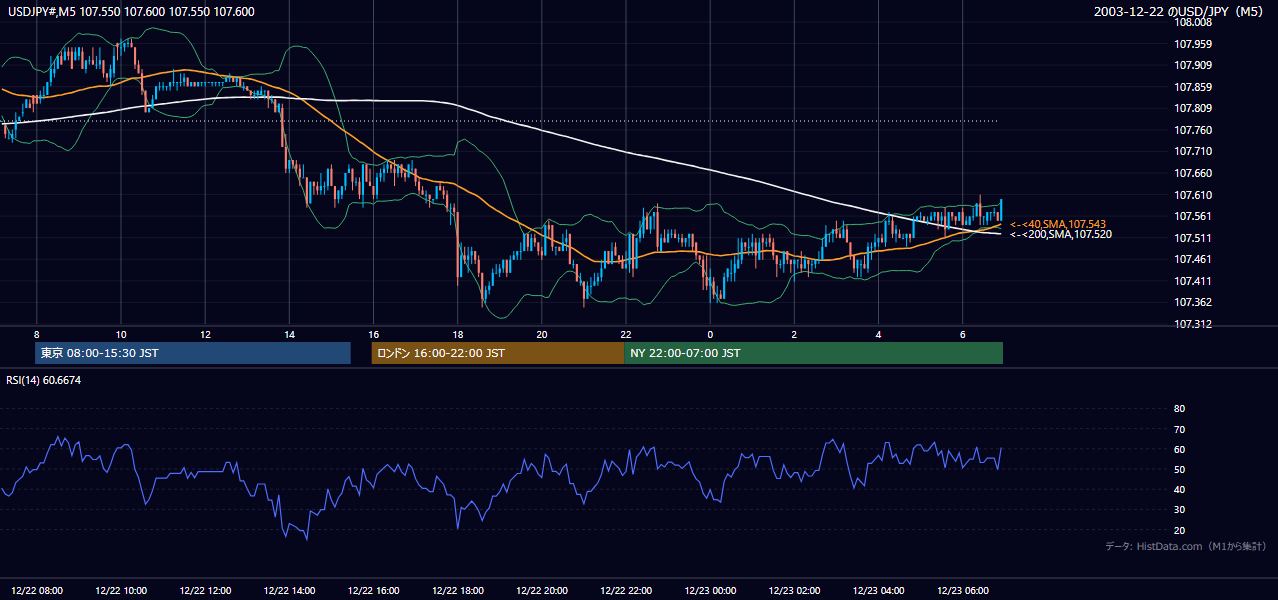Screen dimensions: 1278x600
Task: Click price axis label 107.959
Action: (x=1193, y=44)
